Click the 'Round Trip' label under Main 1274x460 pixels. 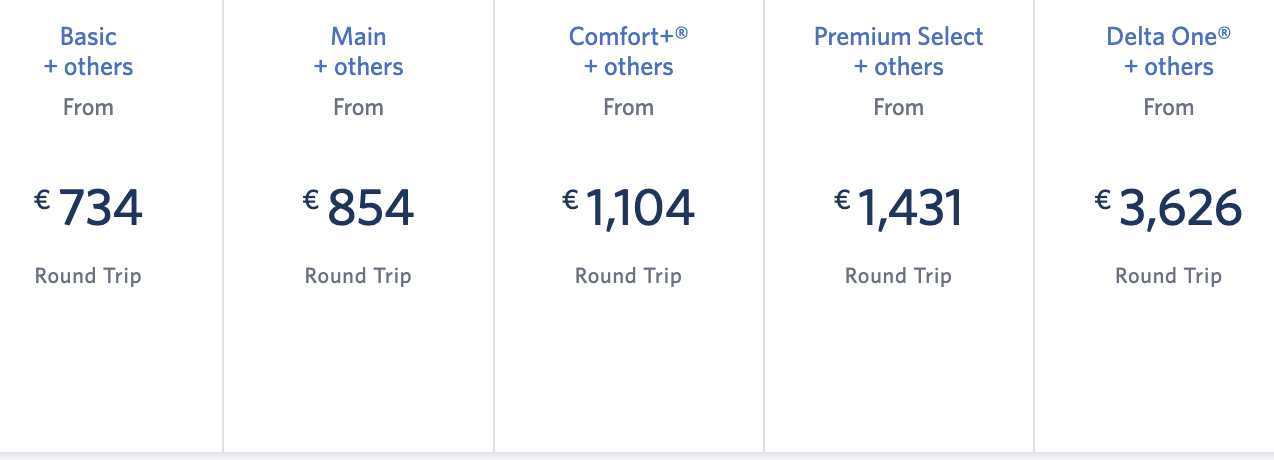358,276
